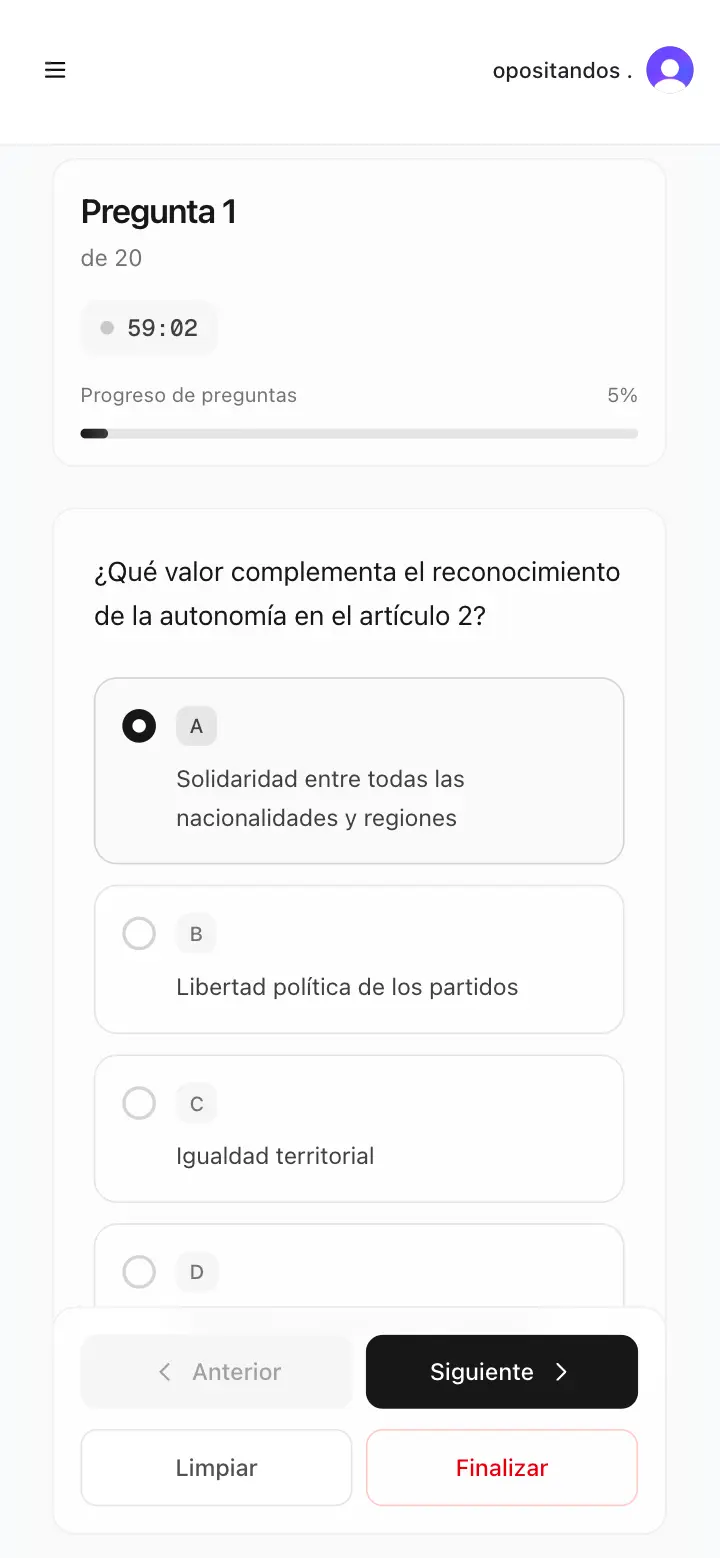Click the question progress bar
The height and width of the screenshot is (1558, 720).
(359, 434)
